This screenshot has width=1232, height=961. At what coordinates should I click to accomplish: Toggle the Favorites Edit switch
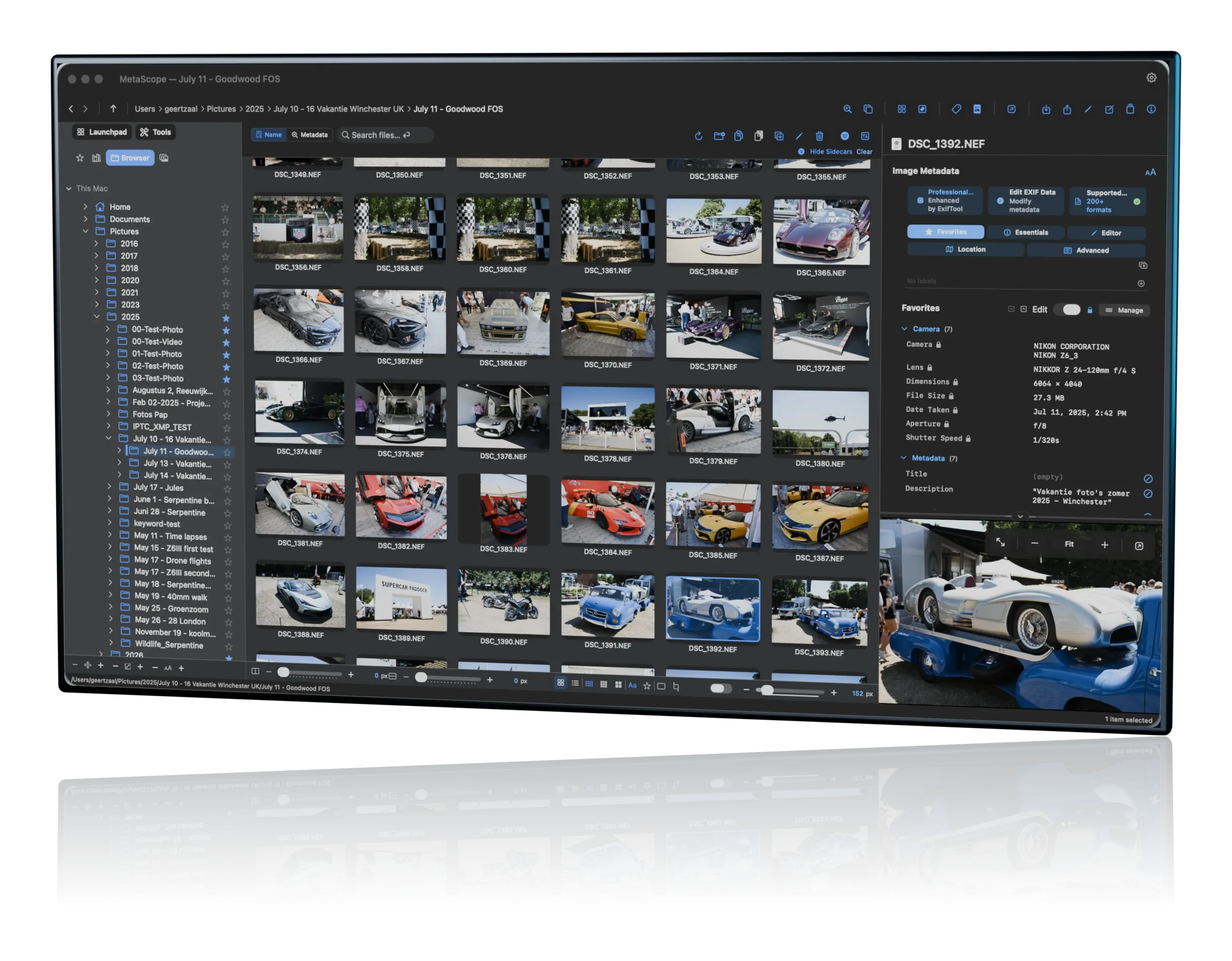(x=1071, y=310)
